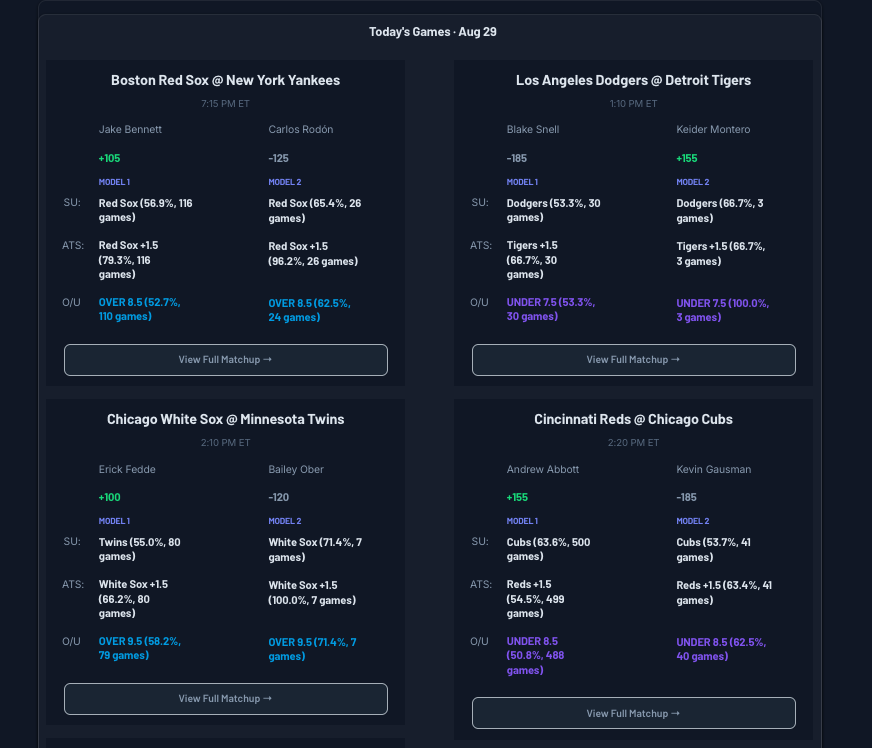Click Reds +1.5 (63.4%, 41 games) pick
Screen dimensions: 872x748
[x=724, y=593]
